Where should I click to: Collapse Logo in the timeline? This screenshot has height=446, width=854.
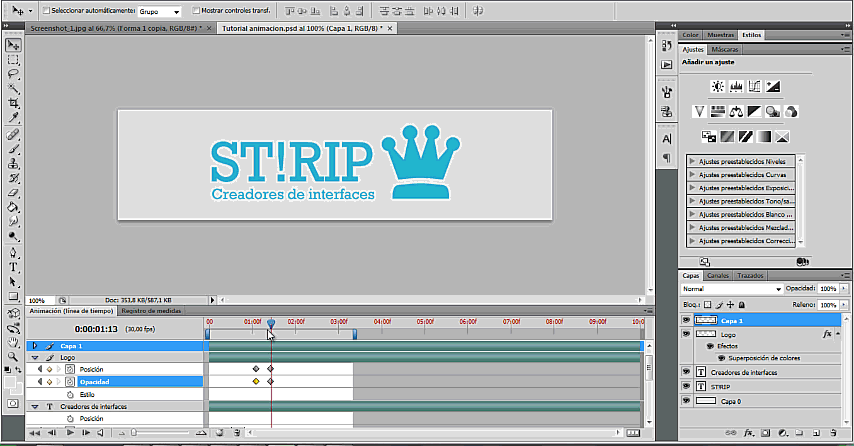(35, 358)
